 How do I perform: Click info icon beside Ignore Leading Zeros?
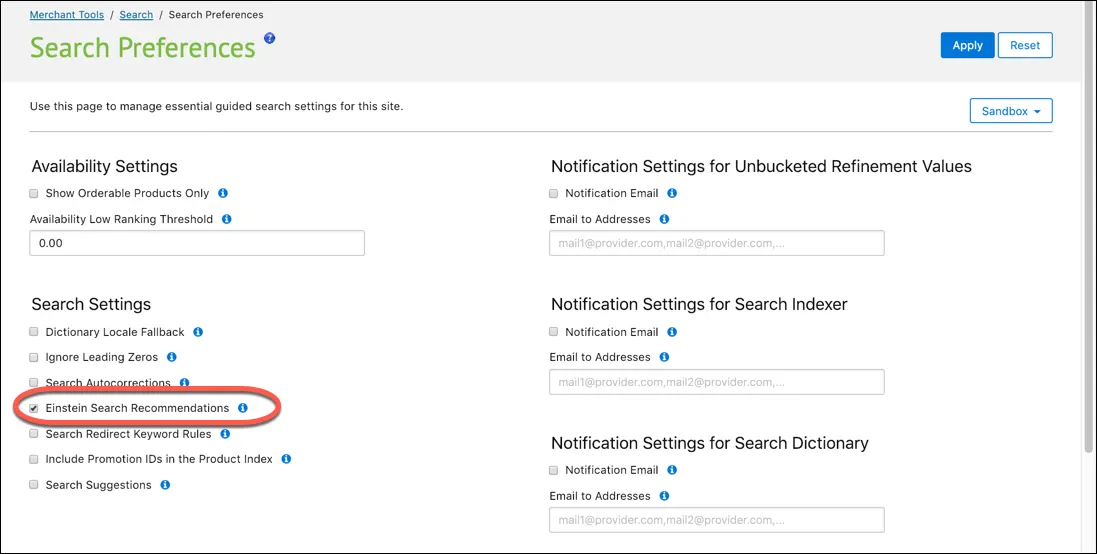171,357
